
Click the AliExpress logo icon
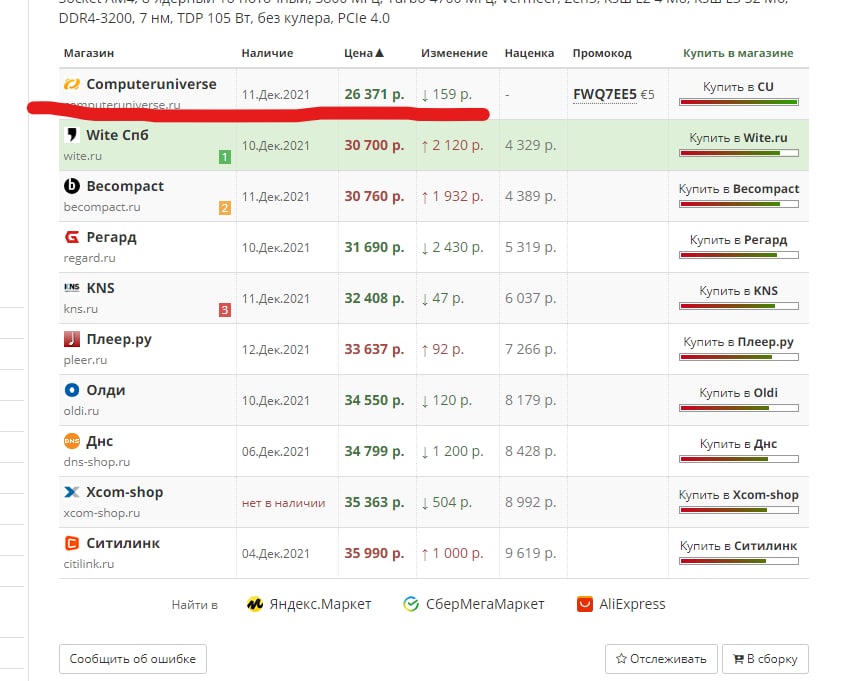(585, 604)
